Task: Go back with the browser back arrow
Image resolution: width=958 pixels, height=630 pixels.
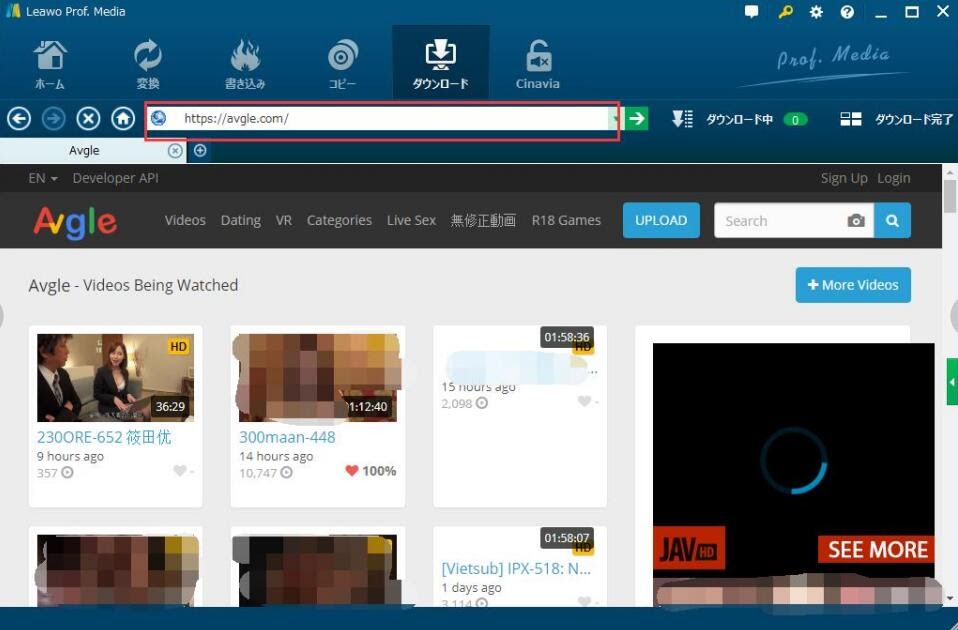Action: click(19, 119)
